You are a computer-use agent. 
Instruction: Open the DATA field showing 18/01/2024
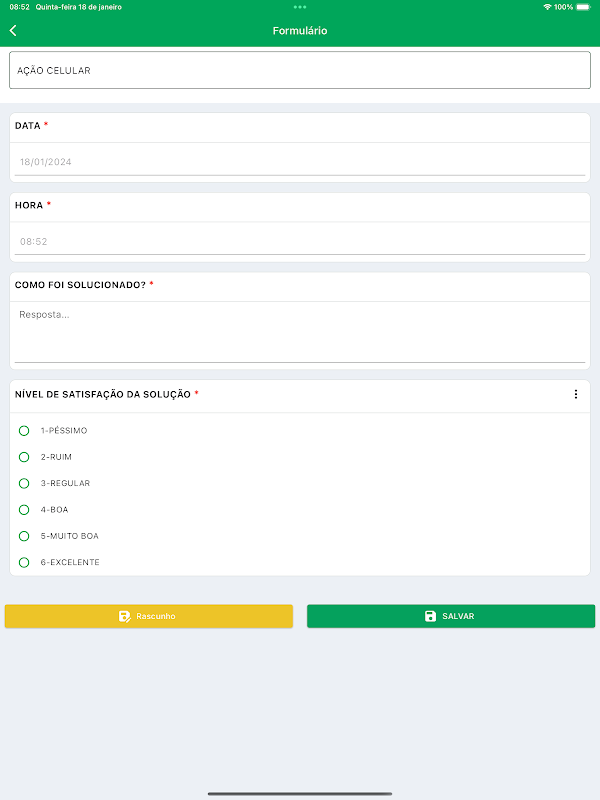coord(300,162)
